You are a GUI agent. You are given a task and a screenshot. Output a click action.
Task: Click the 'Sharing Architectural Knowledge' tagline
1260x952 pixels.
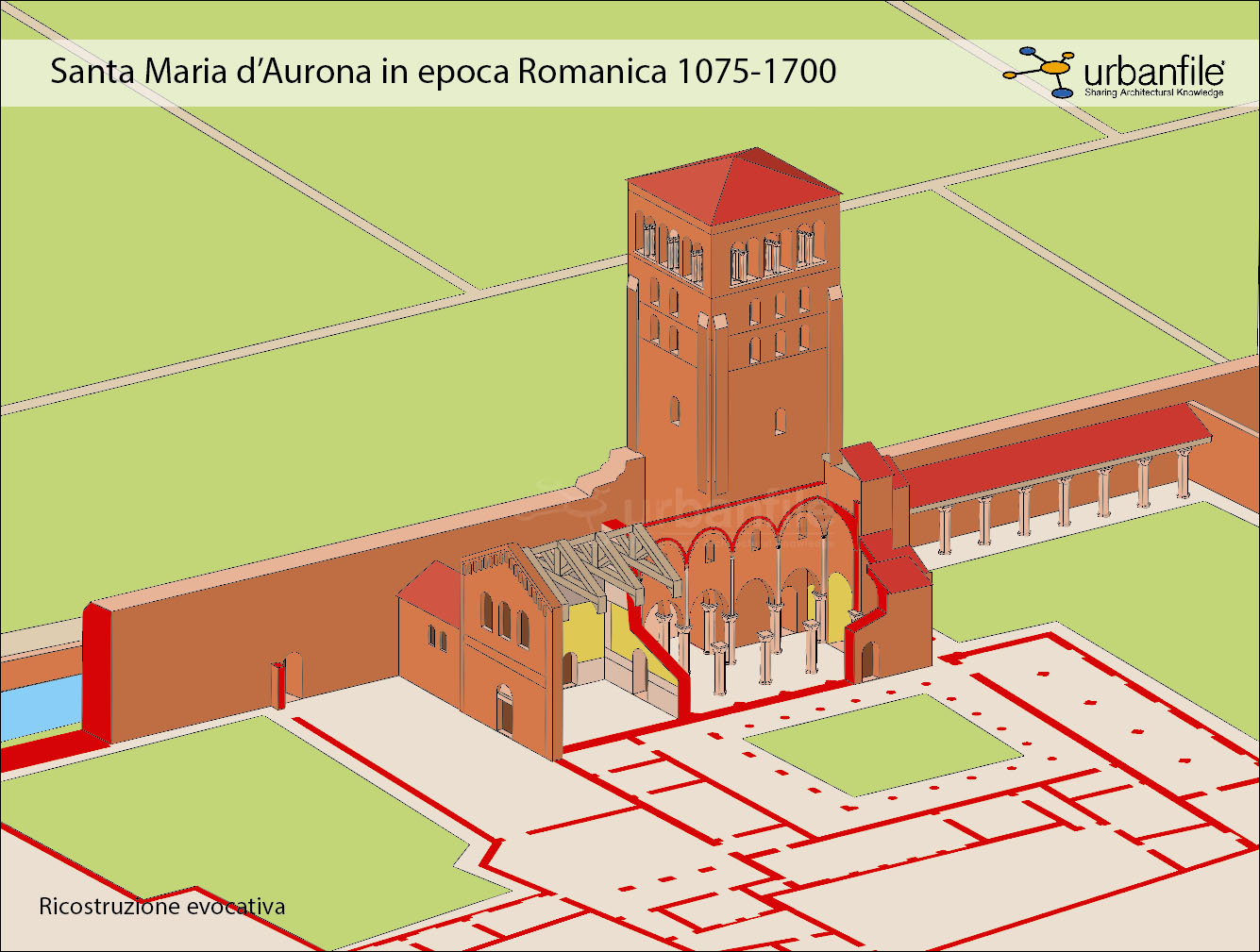point(1153,92)
